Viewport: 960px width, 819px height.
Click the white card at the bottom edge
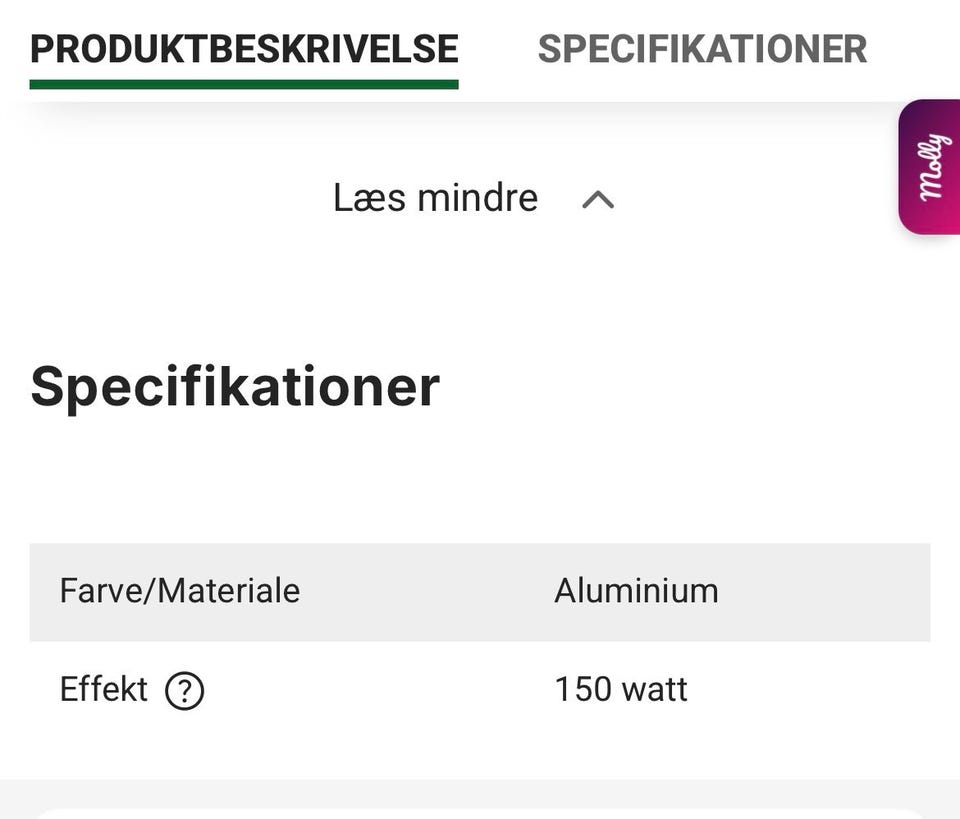(x=480, y=813)
